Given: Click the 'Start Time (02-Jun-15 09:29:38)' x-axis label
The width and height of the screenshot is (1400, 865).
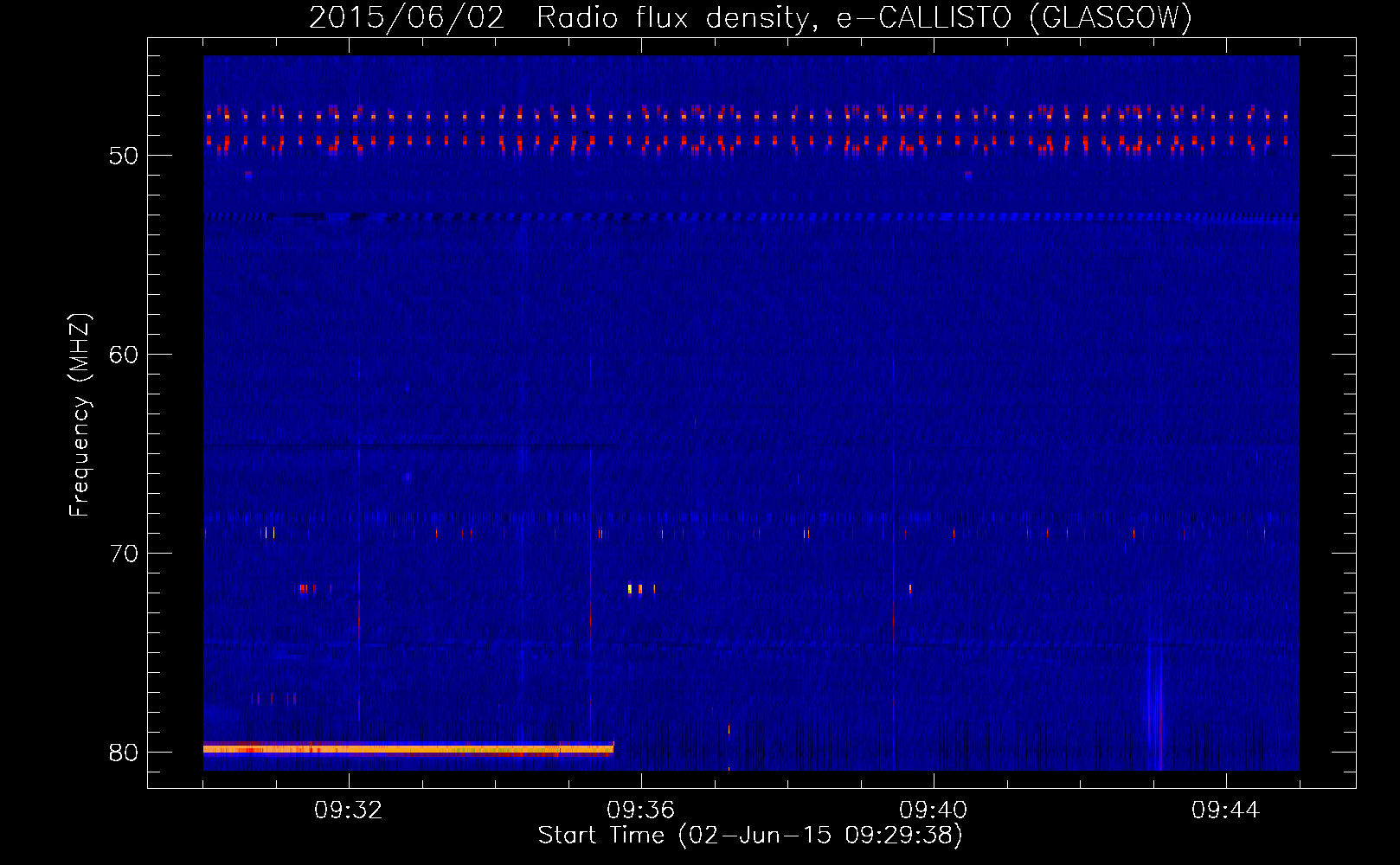Looking at the screenshot, I should [x=750, y=836].
